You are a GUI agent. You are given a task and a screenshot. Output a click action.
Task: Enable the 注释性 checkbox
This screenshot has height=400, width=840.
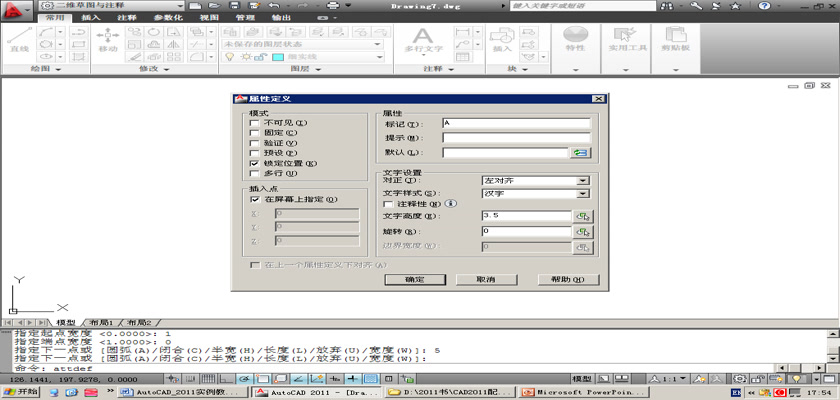pyautogui.click(x=388, y=204)
